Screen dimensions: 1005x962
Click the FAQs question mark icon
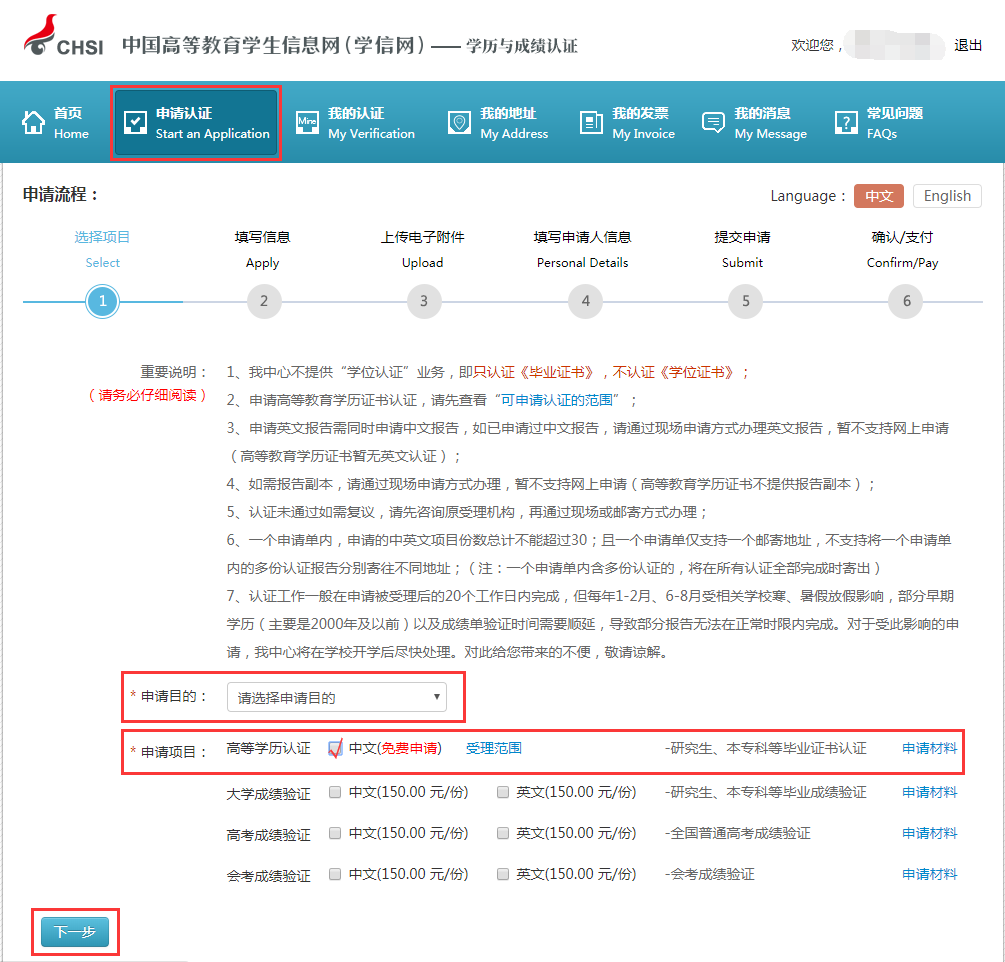846,123
